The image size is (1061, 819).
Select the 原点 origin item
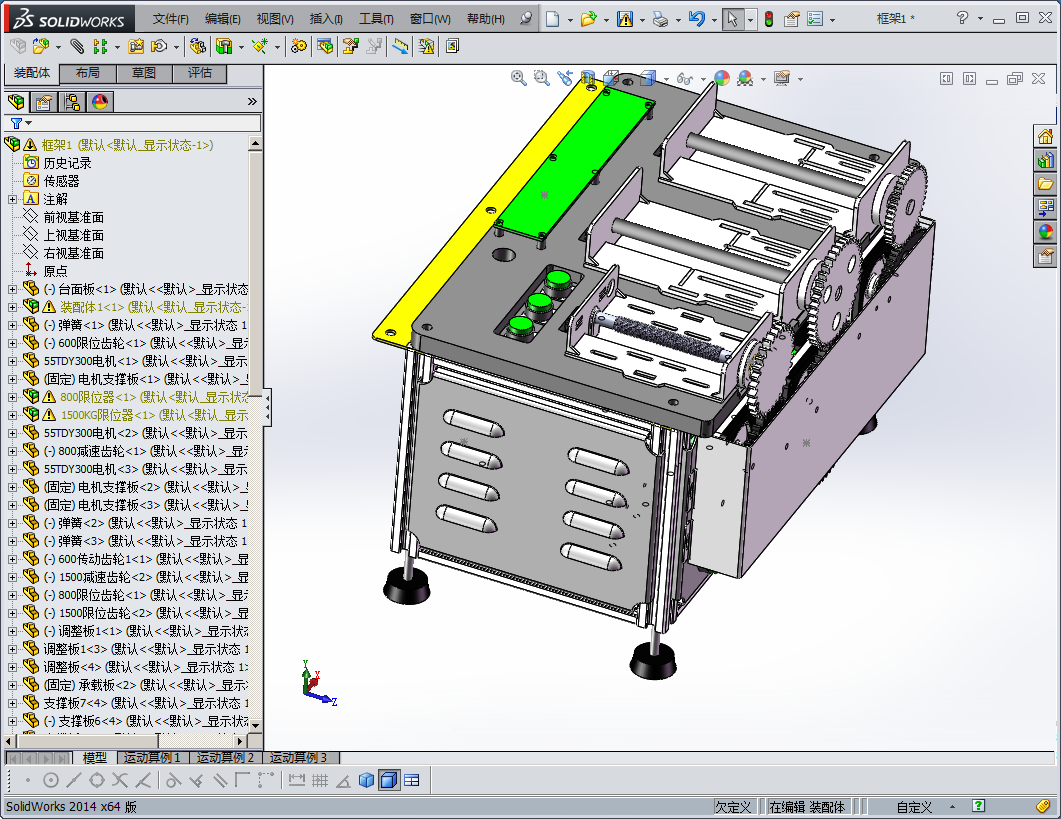click(55, 271)
